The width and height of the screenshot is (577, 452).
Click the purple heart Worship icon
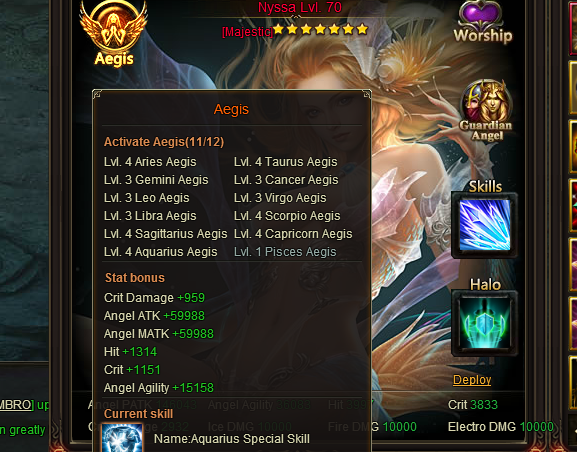pos(482,22)
